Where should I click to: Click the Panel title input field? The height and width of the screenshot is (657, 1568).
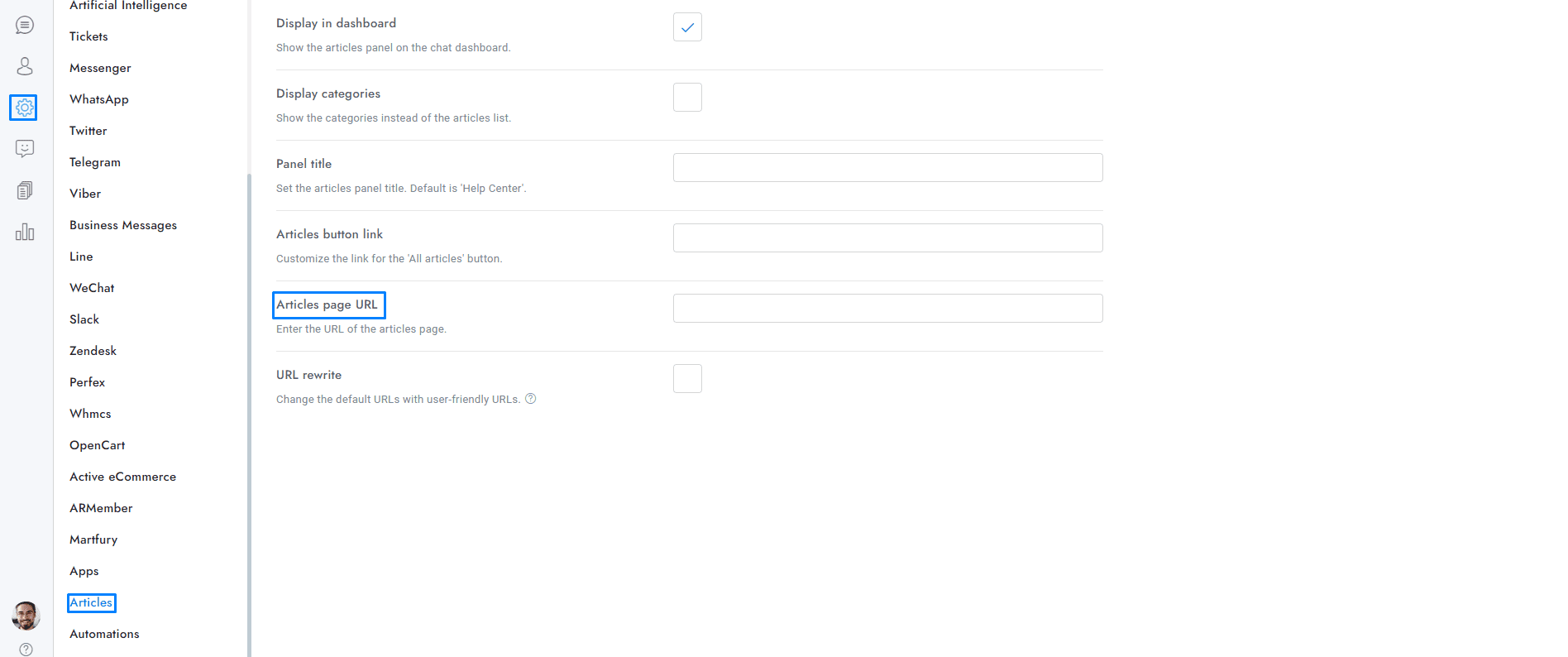point(887,168)
